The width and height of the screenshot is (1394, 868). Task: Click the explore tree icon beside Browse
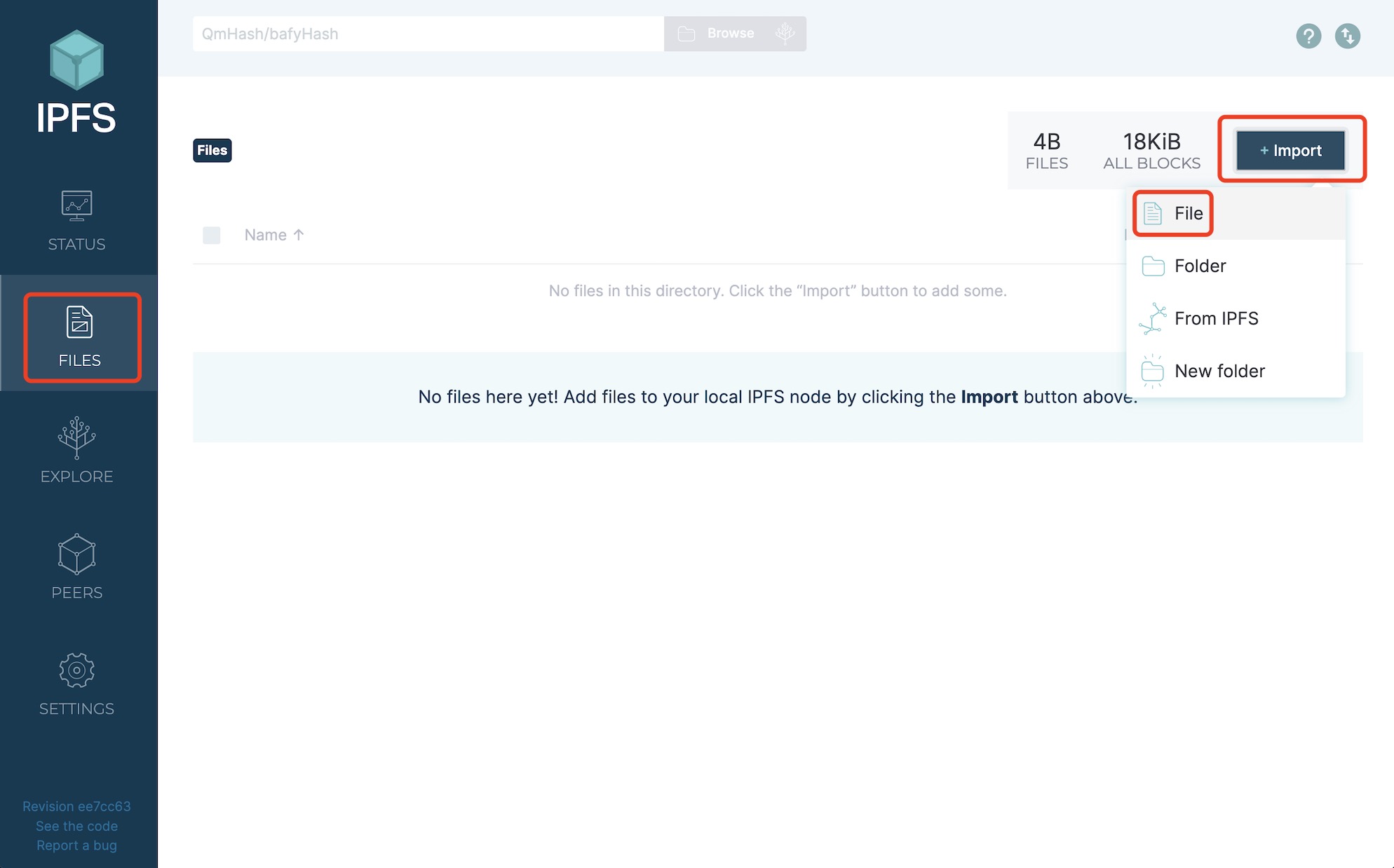785,33
